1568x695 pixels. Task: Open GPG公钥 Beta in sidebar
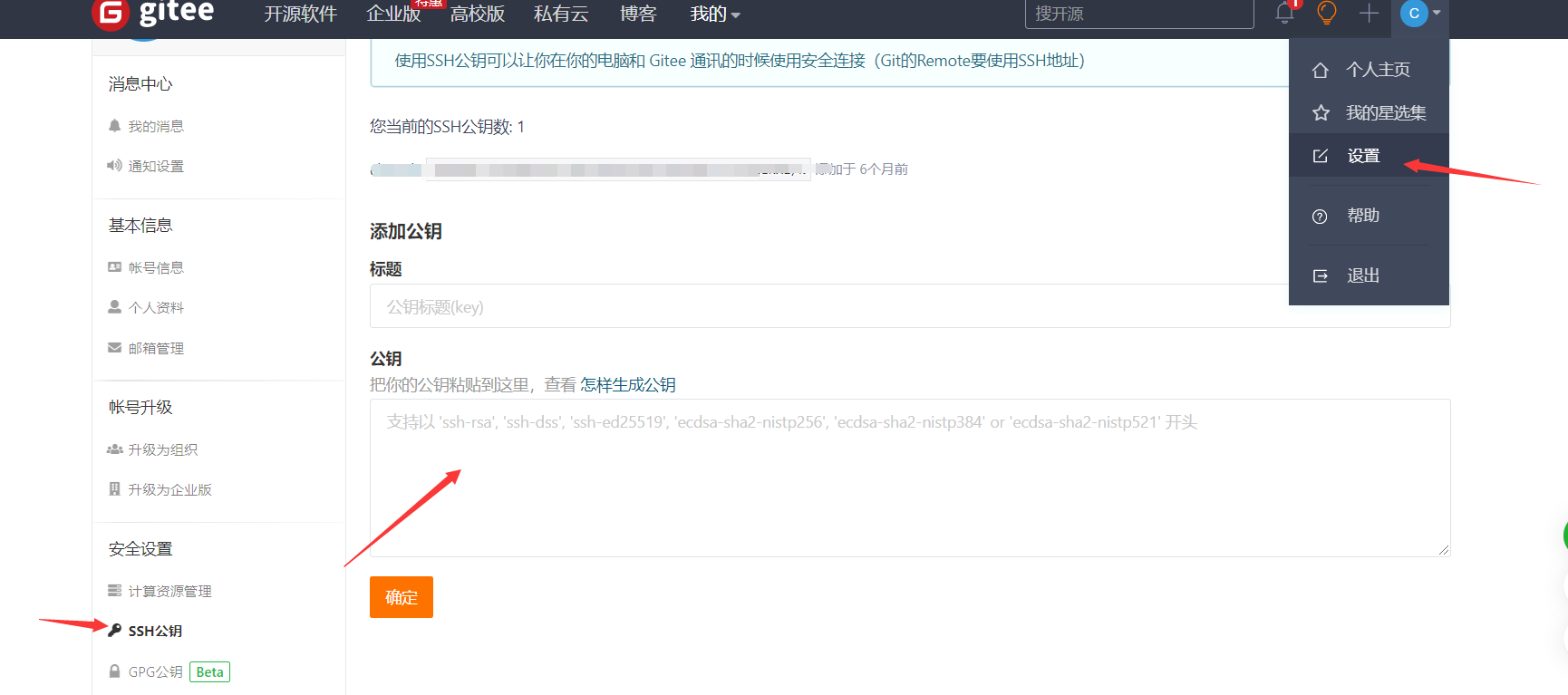169,671
